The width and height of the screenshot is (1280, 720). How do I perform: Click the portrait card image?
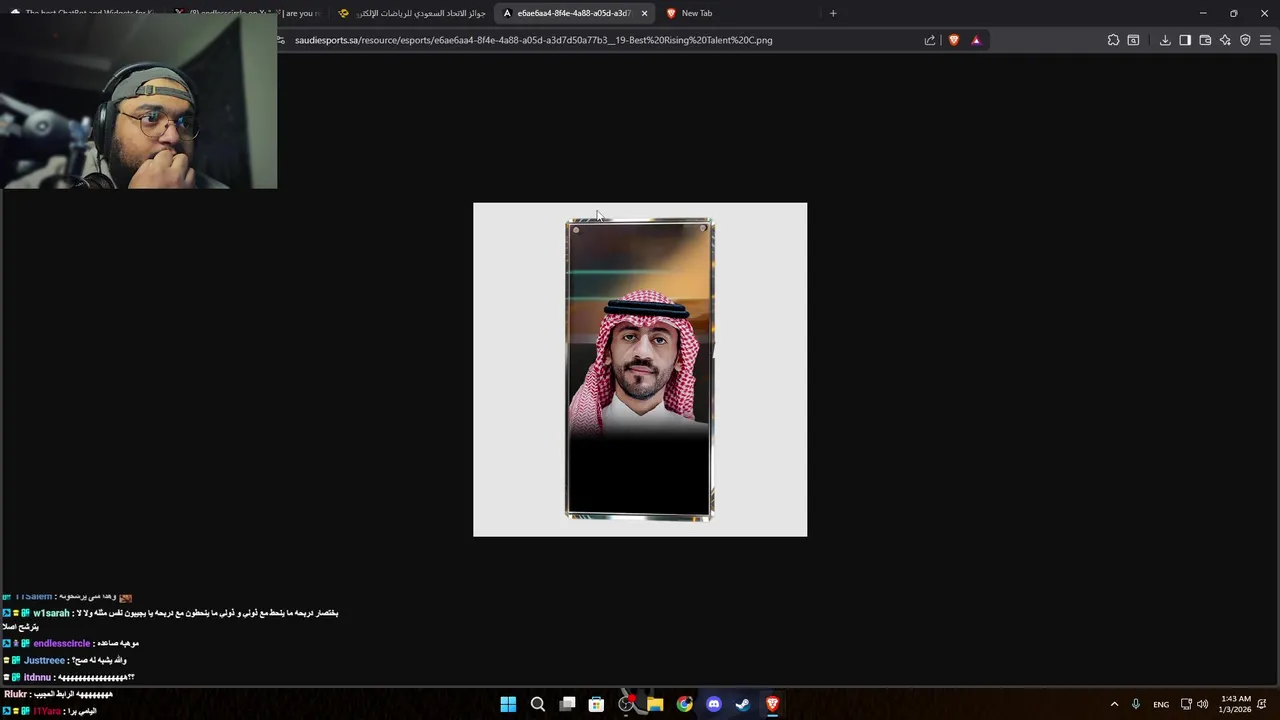point(640,369)
